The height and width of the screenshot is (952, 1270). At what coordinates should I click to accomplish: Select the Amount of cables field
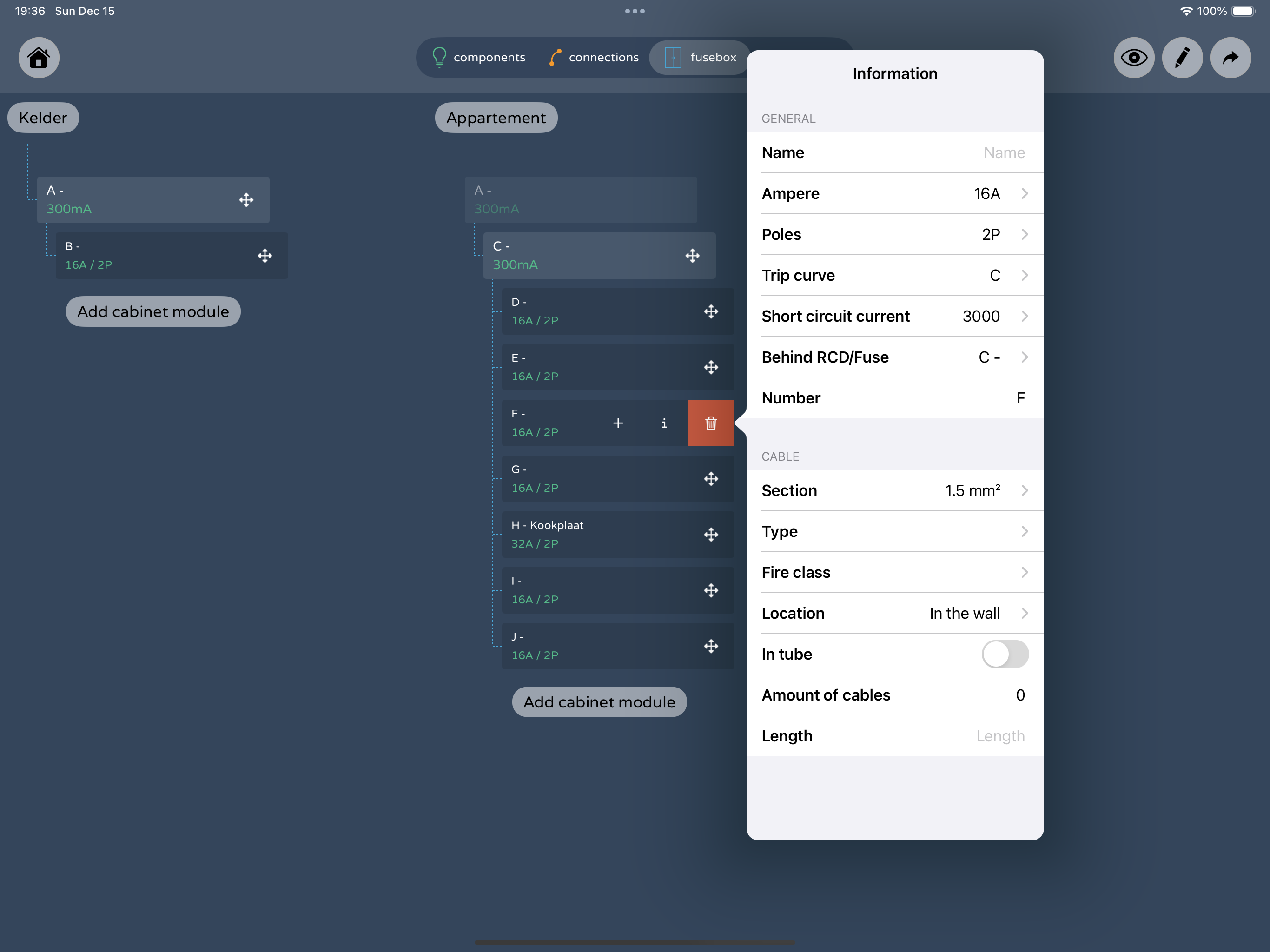pos(894,695)
